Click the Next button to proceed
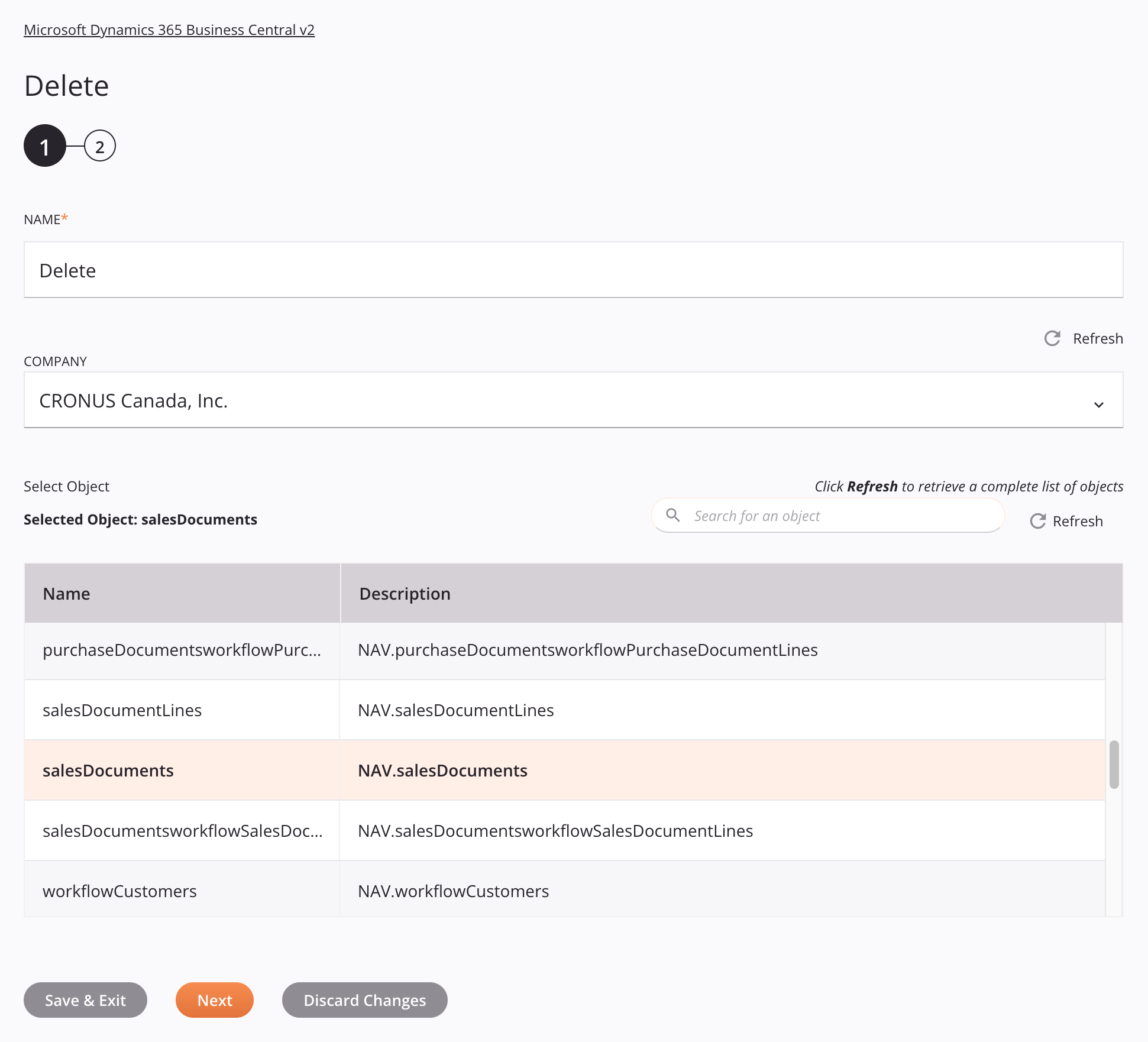 [214, 999]
